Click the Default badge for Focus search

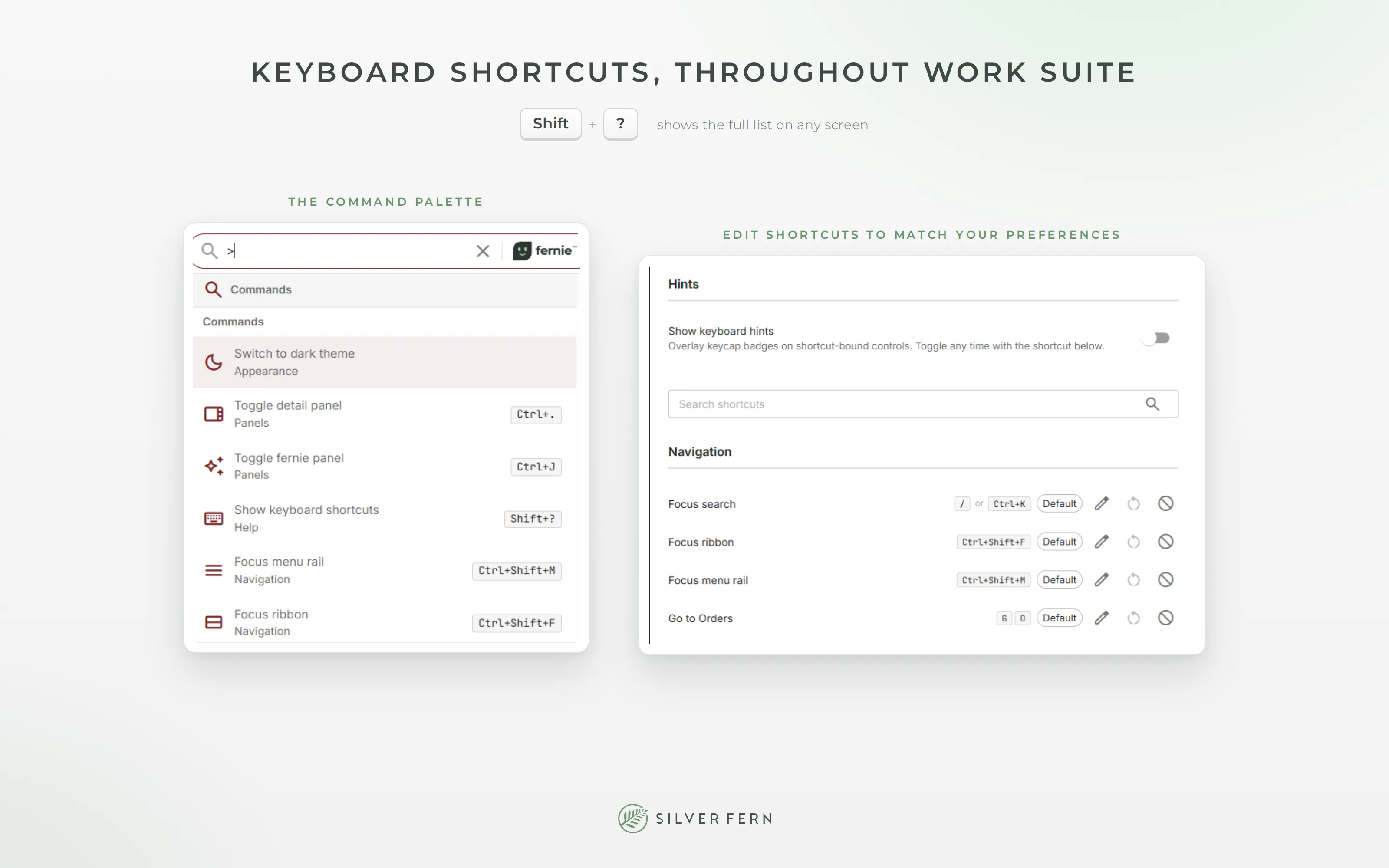[x=1059, y=503]
